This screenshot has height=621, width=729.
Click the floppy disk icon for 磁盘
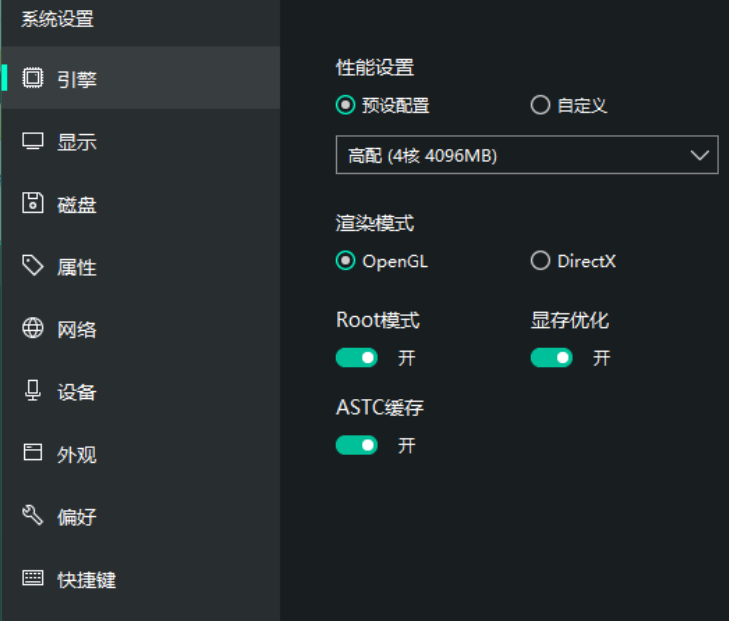[x=33, y=203]
